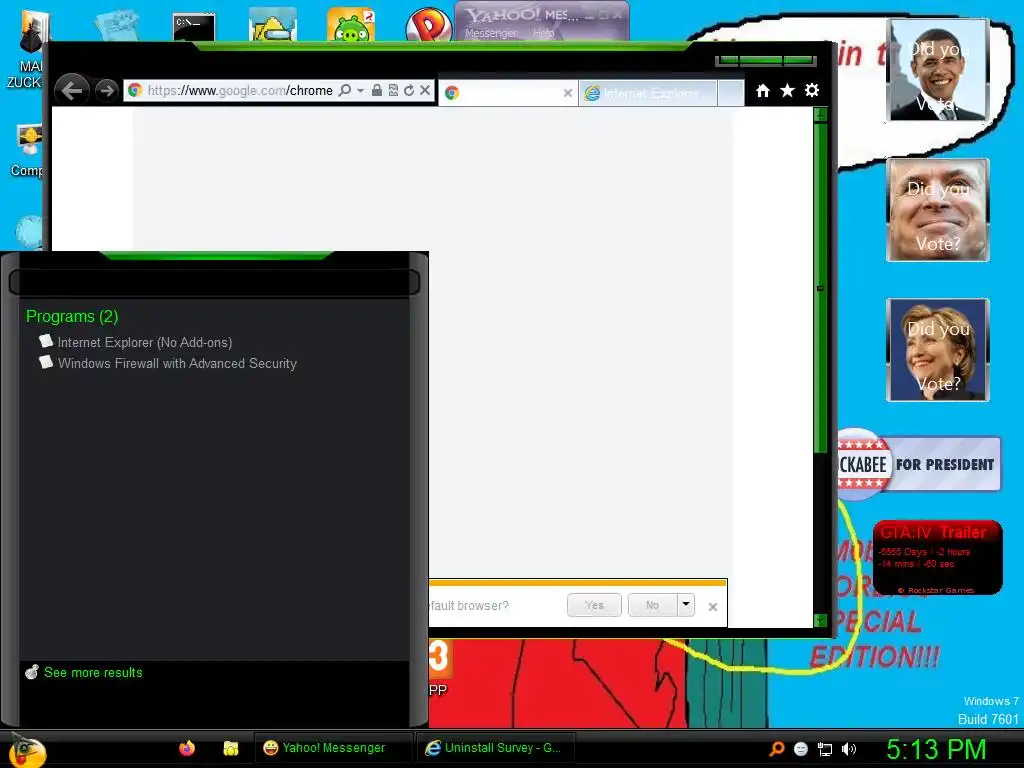Open Help menu in Yahoo! Messenger window
This screenshot has height=768, width=1024.
[x=543, y=33]
